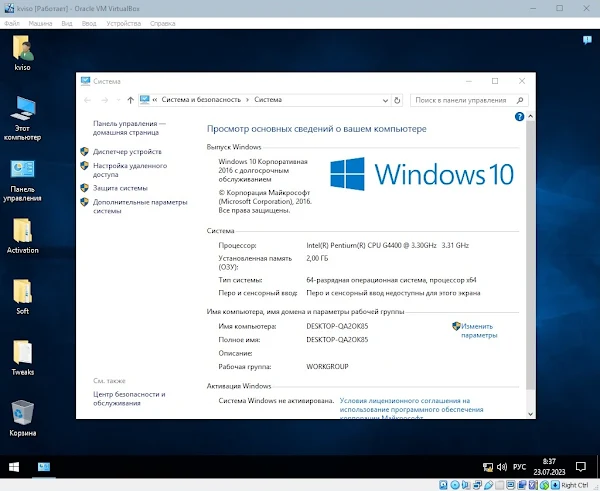Expand the address bar history dropdown
The image size is (600, 491).
385,100
